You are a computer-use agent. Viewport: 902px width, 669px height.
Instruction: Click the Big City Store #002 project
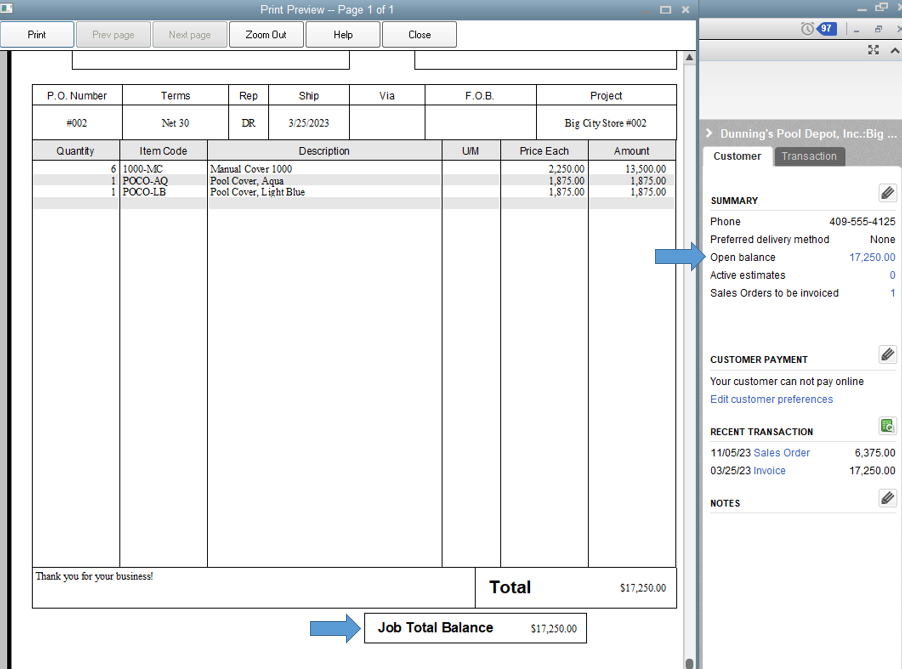[x=605, y=123]
